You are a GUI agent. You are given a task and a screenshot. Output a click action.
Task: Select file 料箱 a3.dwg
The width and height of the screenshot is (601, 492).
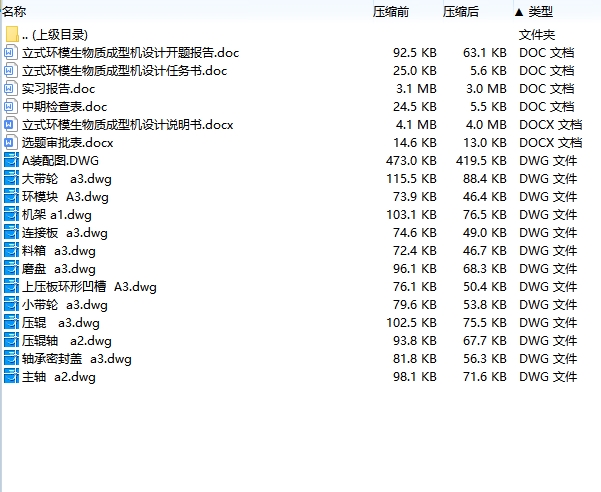(59, 251)
